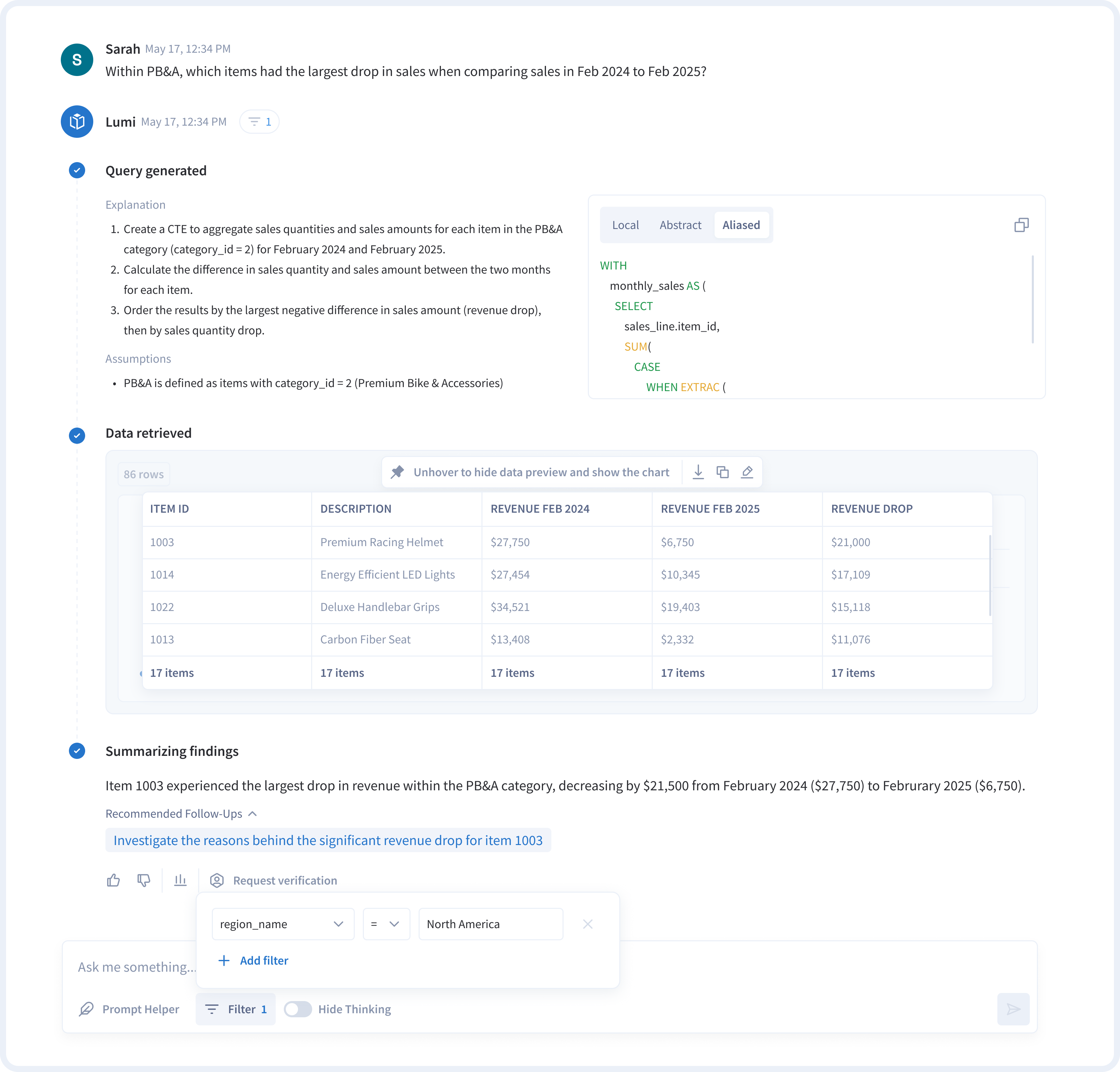Switch to the Abstract query tab
1120x1072 pixels.
click(680, 225)
